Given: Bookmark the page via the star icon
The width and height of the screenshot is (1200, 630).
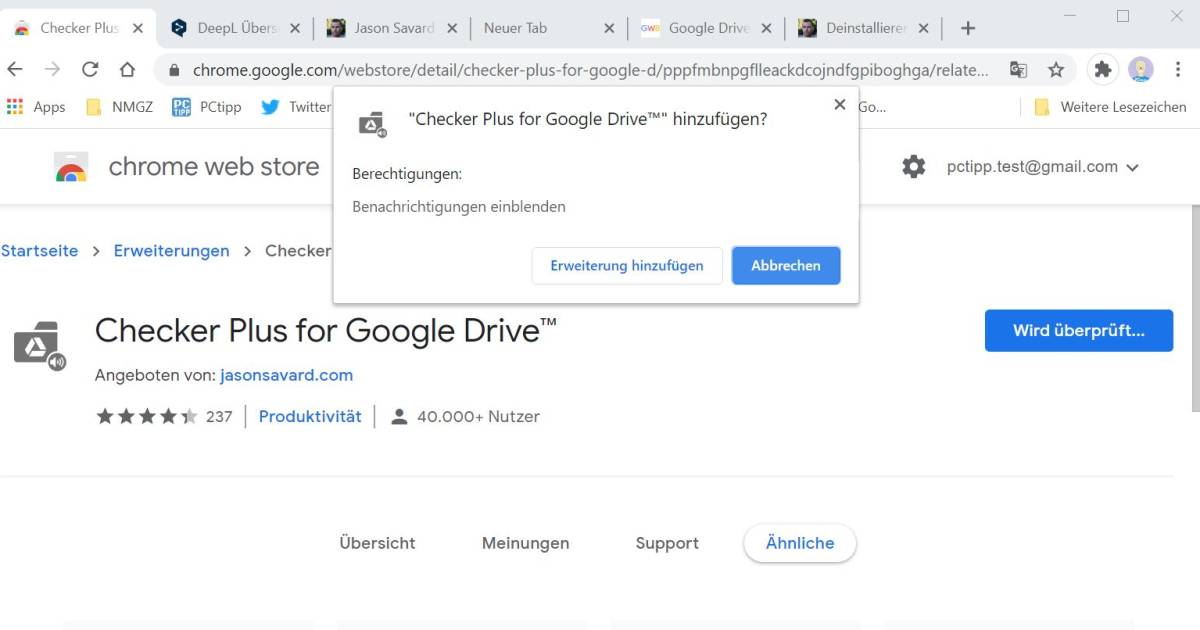Looking at the screenshot, I should [1056, 70].
